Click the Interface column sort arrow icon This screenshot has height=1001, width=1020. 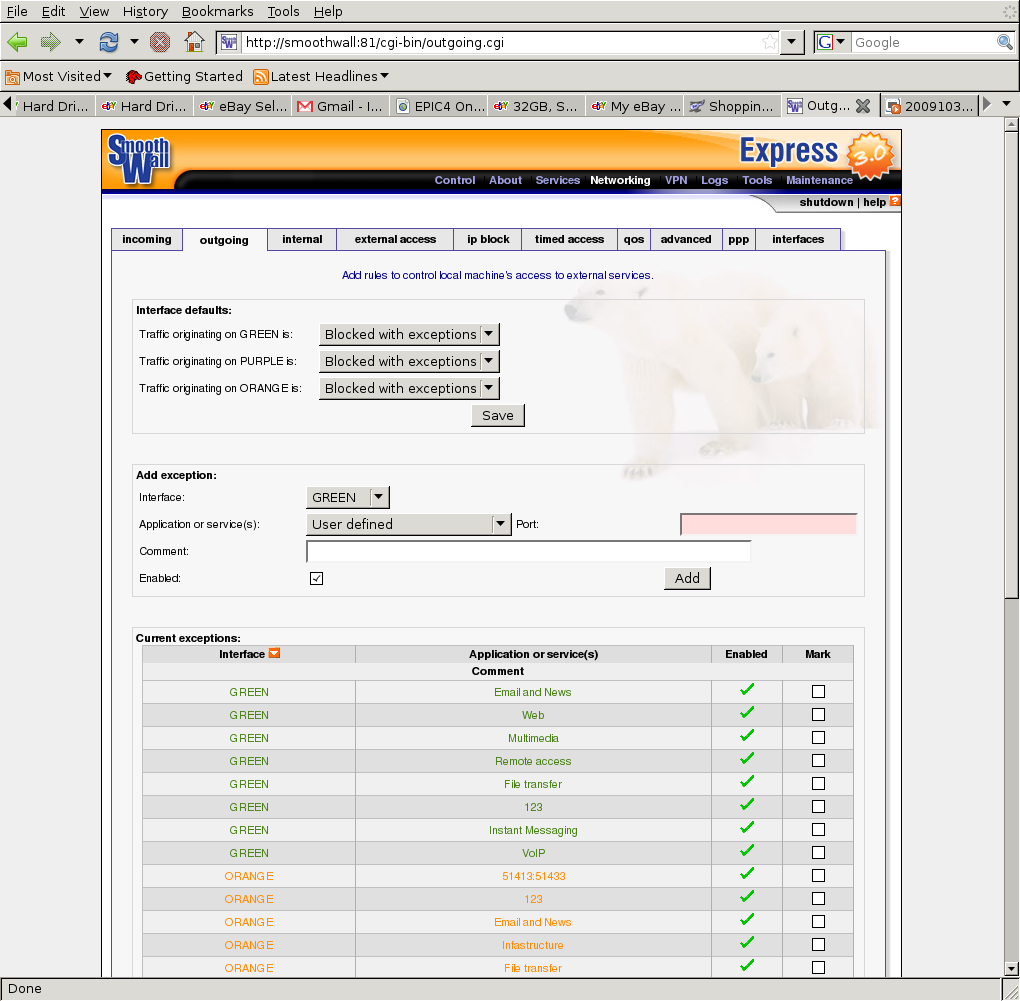tap(274, 654)
